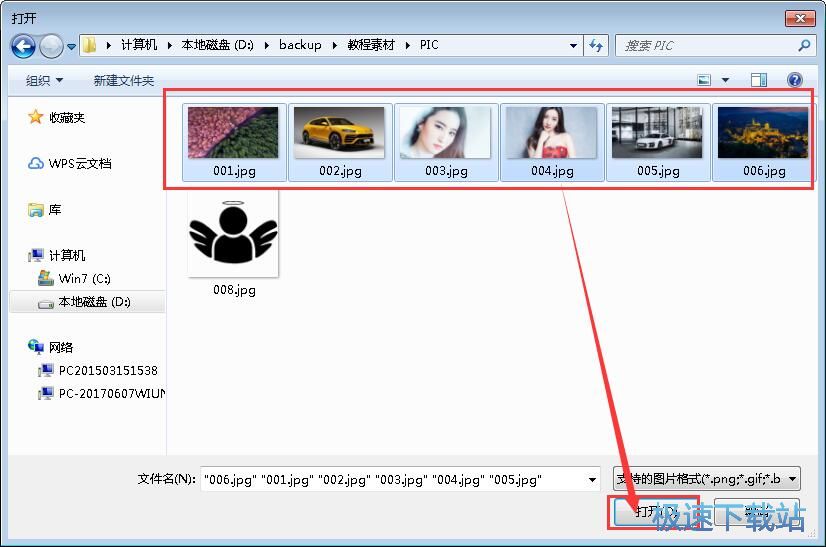Open recent locations arrow beside forward button

[72, 47]
